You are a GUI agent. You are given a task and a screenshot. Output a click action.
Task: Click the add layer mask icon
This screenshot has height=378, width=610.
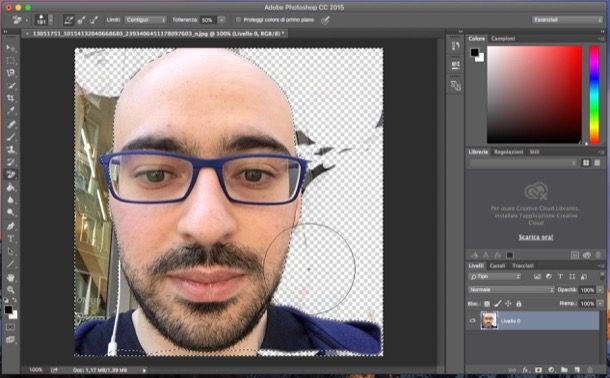(538, 370)
